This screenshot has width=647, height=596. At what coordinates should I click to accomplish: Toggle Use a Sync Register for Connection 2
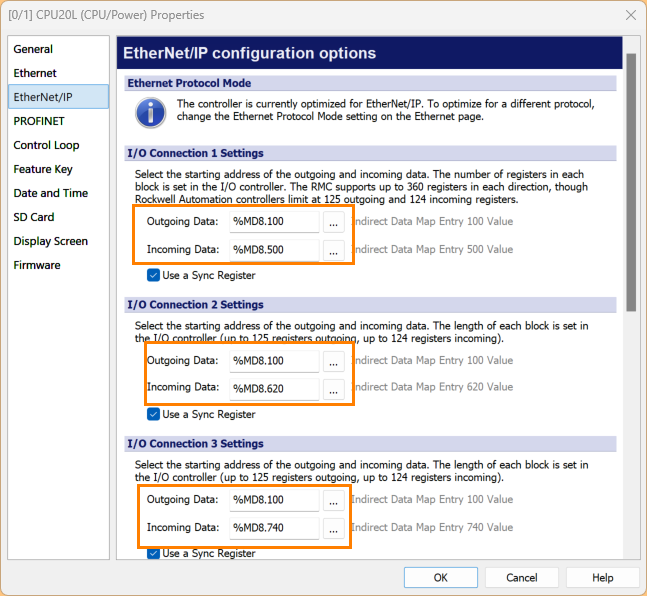pos(153,414)
